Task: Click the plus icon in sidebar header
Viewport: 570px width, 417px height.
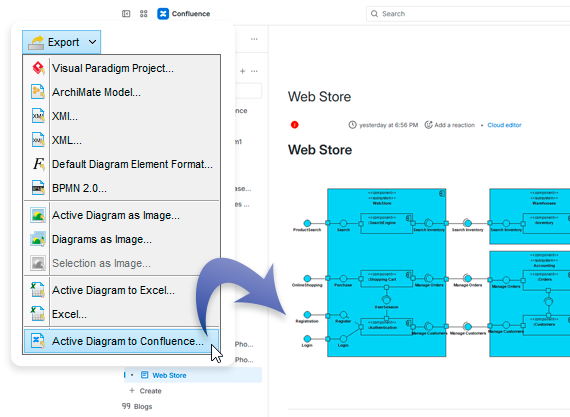Action: pos(242,71)
